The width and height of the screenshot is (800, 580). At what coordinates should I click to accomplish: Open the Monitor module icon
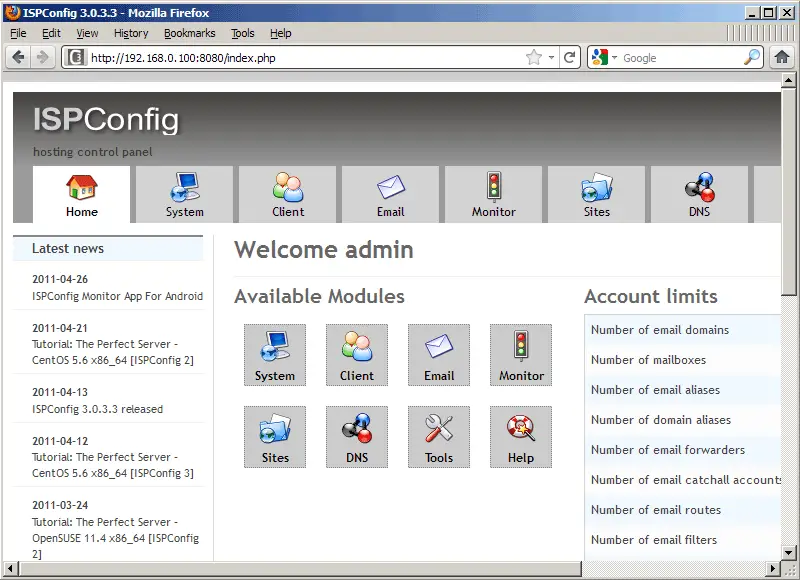coord(521,355)
